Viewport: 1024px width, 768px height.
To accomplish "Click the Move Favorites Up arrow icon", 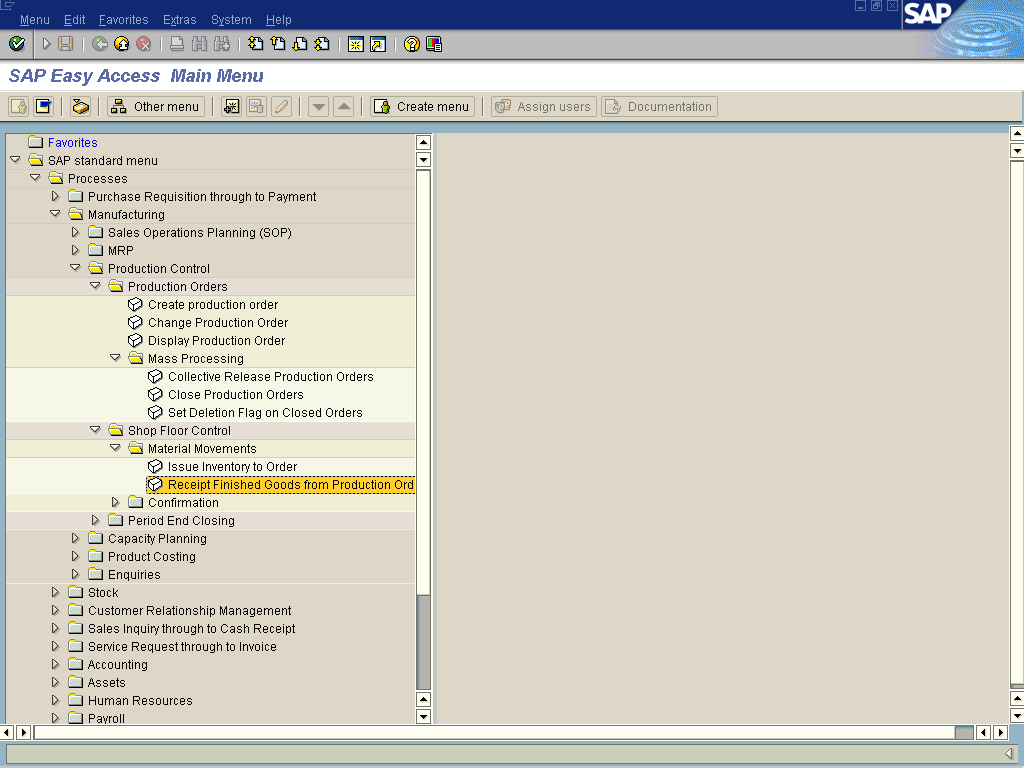I will [344, 106].
